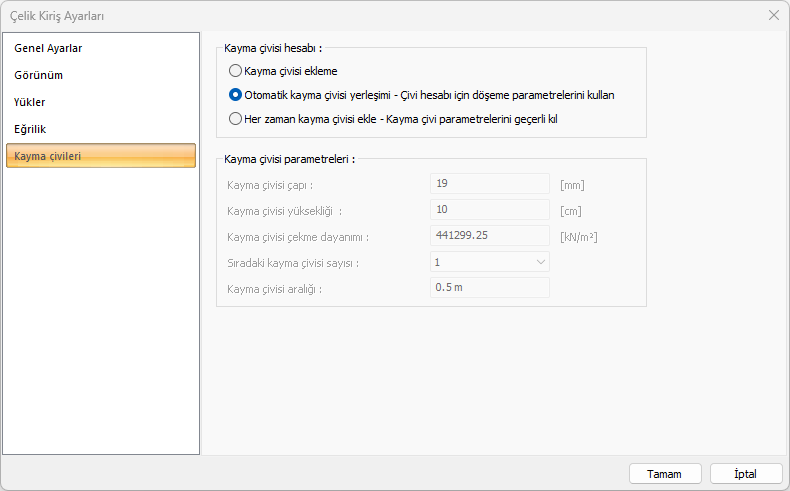Image resolution: width=790 pixels, height=491 pixels.
Task: Choose 'Otomatik kayma çivisi yerleşimi' radio option
Action: click(236, 95)
